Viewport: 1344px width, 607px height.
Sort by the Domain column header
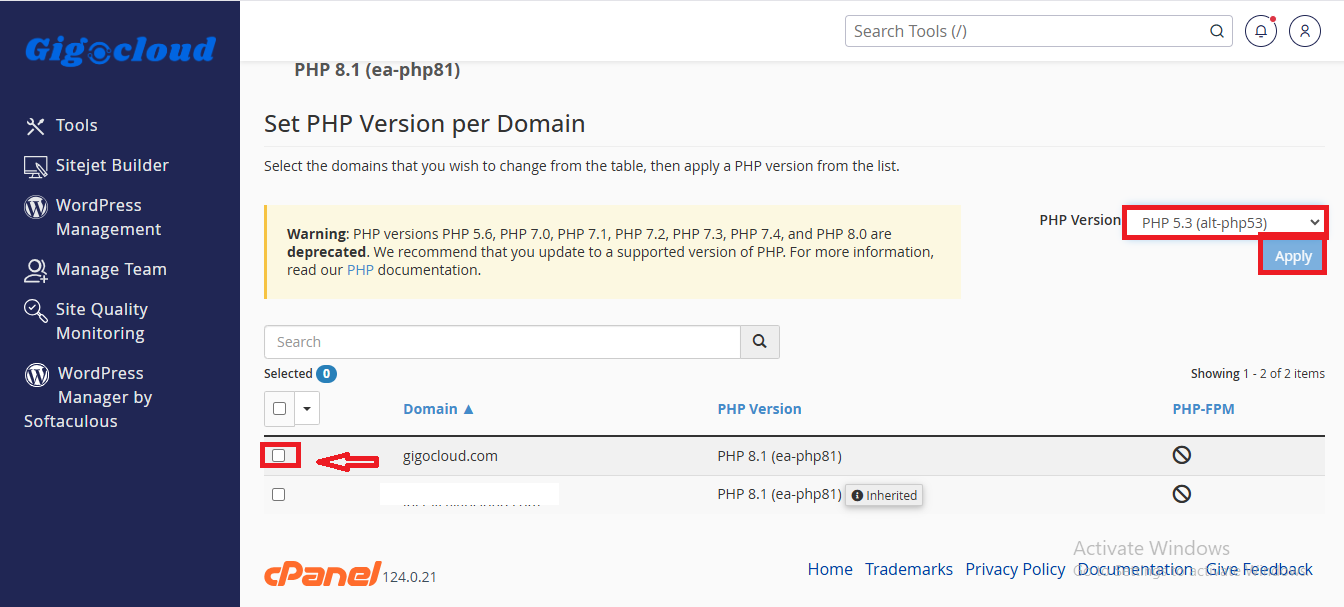tap(439, 409)
